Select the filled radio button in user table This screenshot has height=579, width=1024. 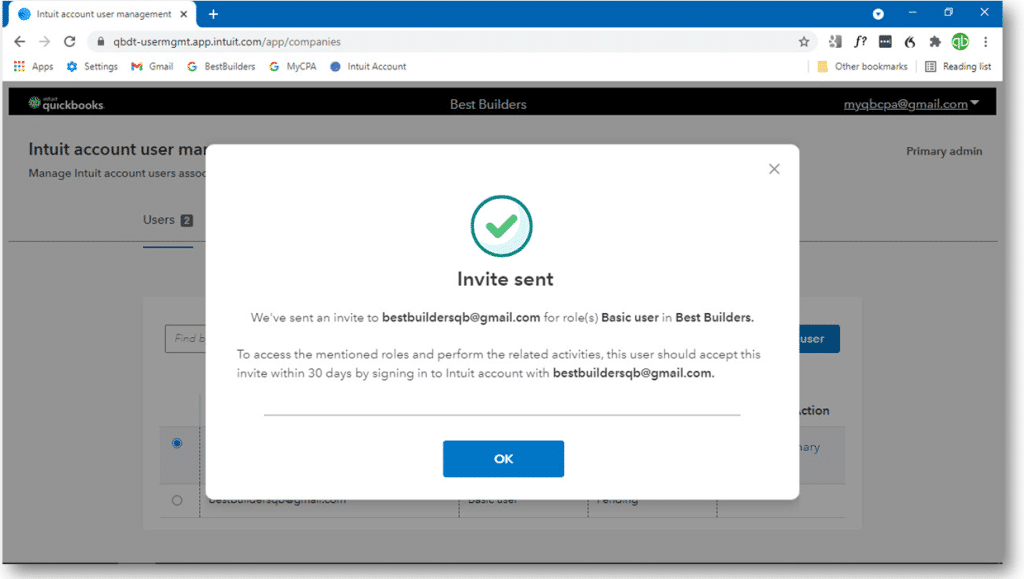pos(178,442)
